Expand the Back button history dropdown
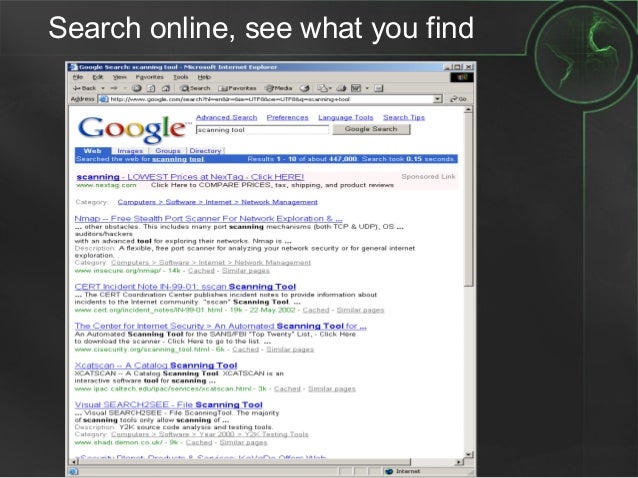638x478 pixels. [103, 88]
